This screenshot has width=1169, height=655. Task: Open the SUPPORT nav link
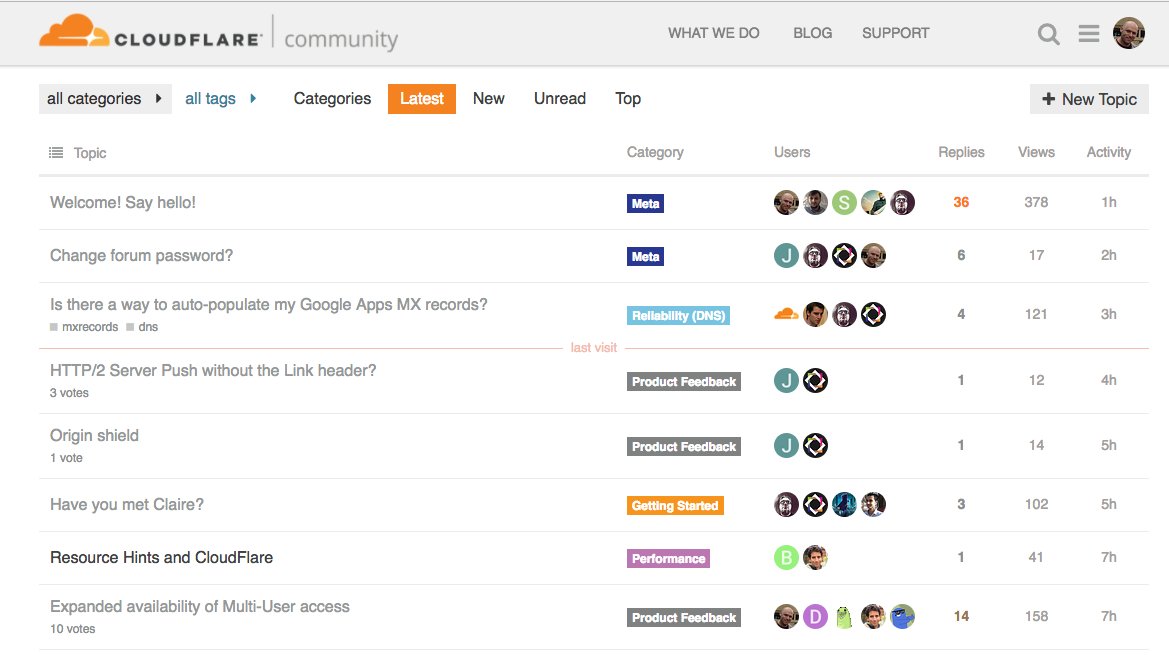[895, 33]
